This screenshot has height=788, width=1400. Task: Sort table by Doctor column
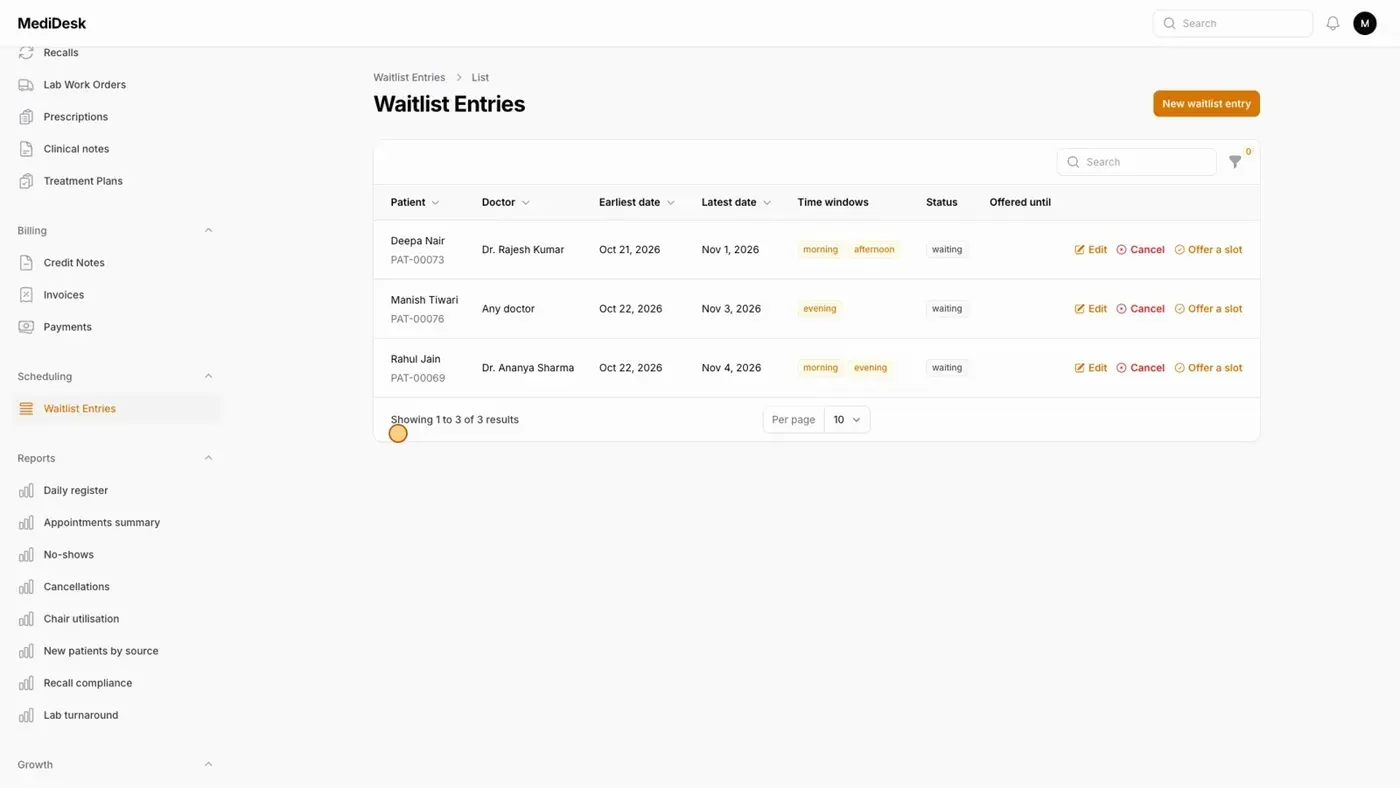pos(506,202)
